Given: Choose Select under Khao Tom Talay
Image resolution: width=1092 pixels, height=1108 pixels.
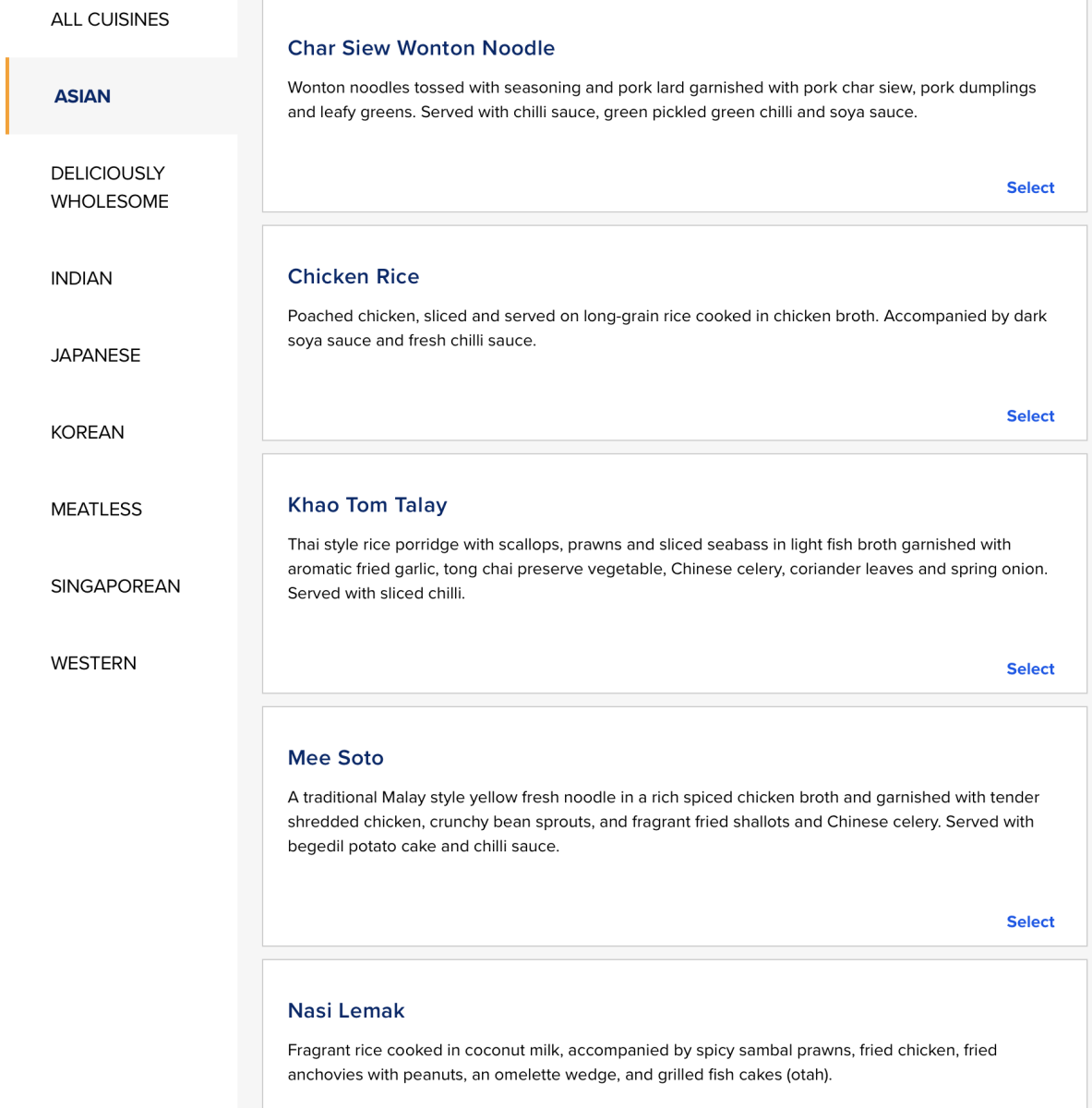Looking at the screenshot, I should 1030,669.
